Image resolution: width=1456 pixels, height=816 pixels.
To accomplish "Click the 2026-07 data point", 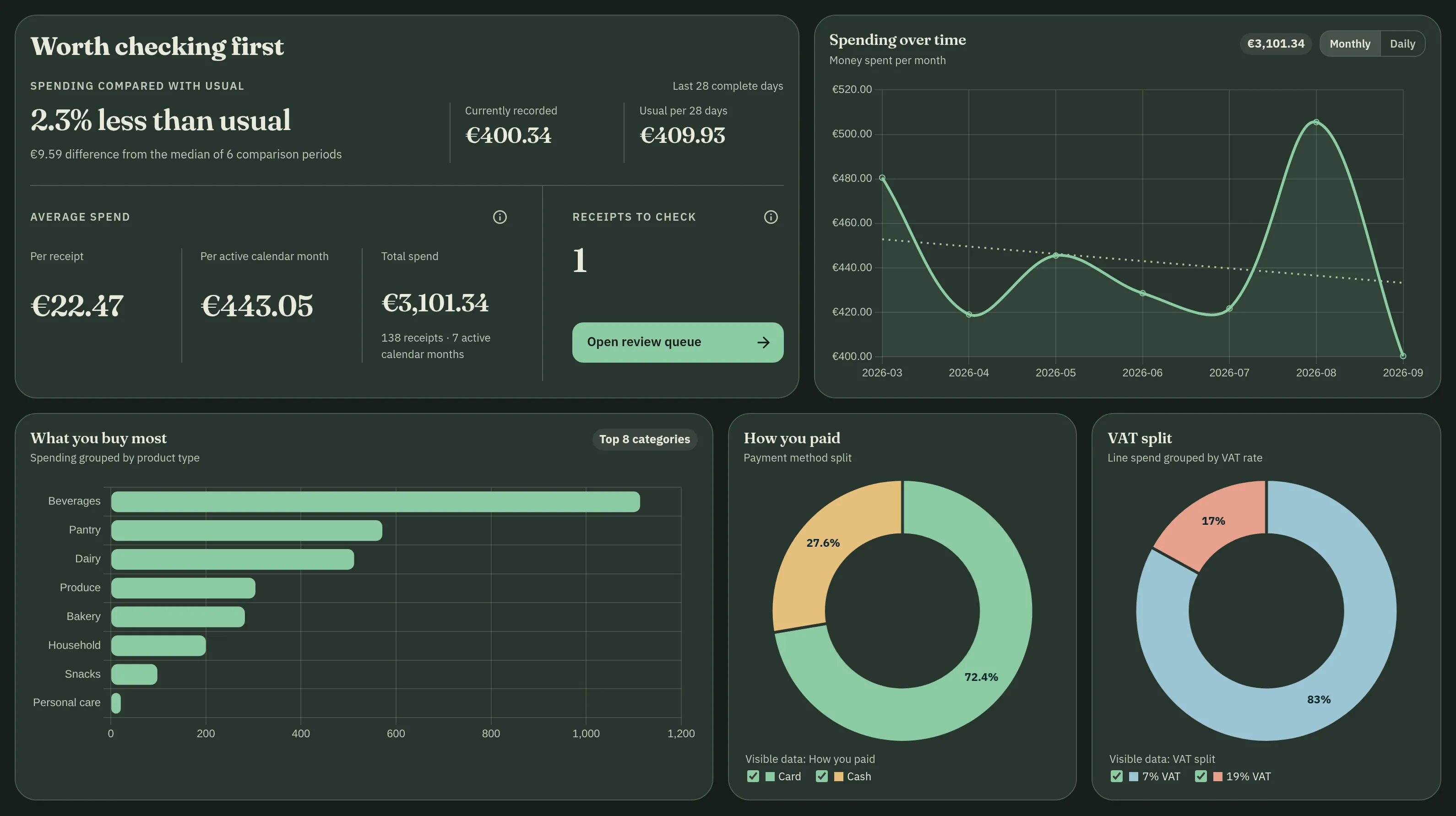I will tap(1229, 309).
